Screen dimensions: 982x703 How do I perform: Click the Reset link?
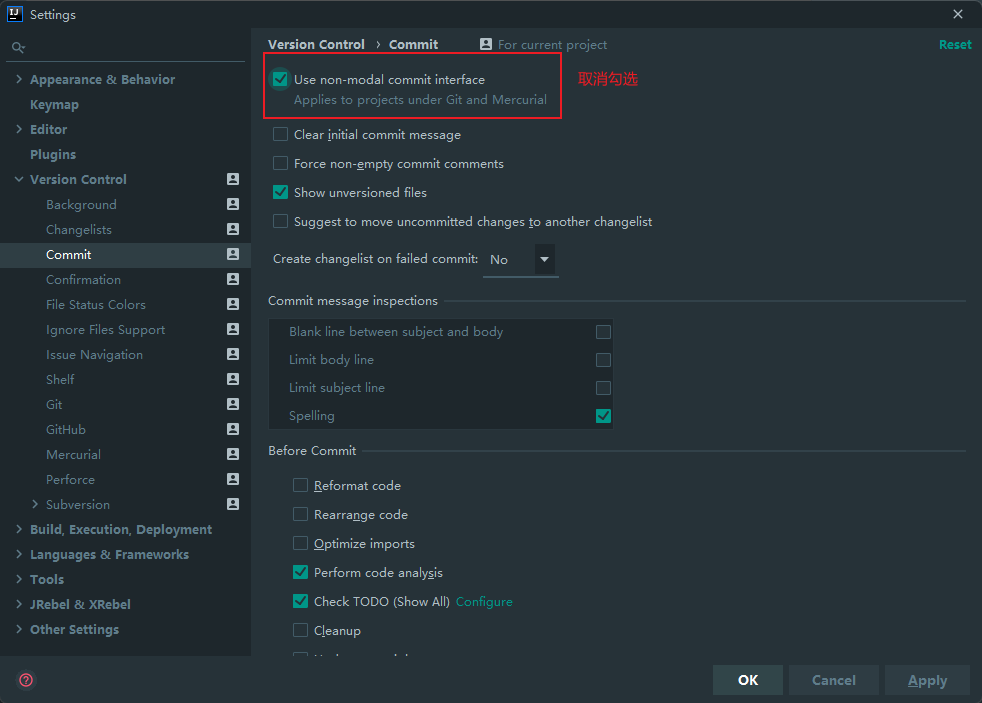click(x=954, y=44)
